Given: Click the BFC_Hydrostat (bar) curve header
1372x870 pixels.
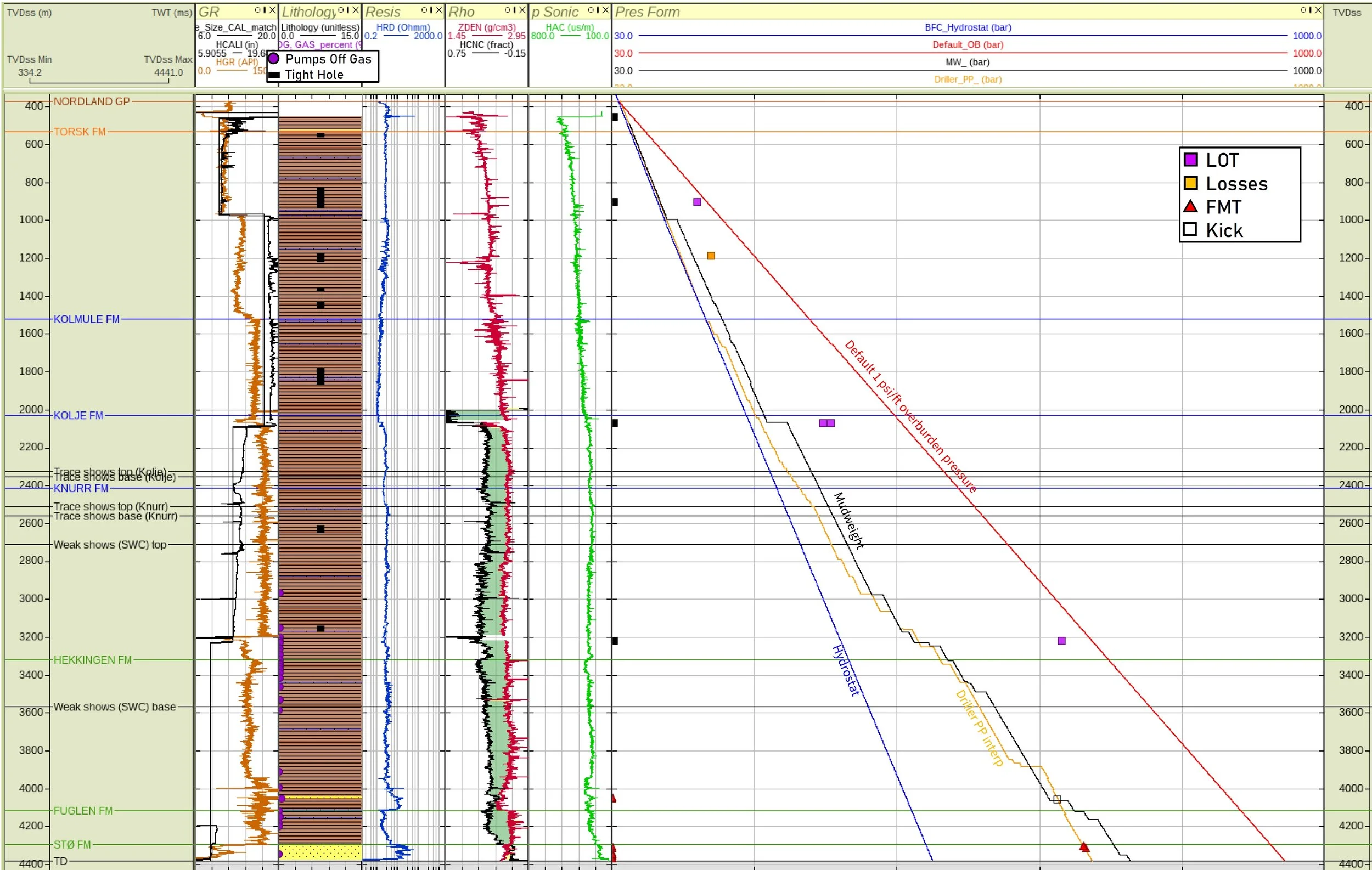Looking at the screenshot, I should pos(968,27).
